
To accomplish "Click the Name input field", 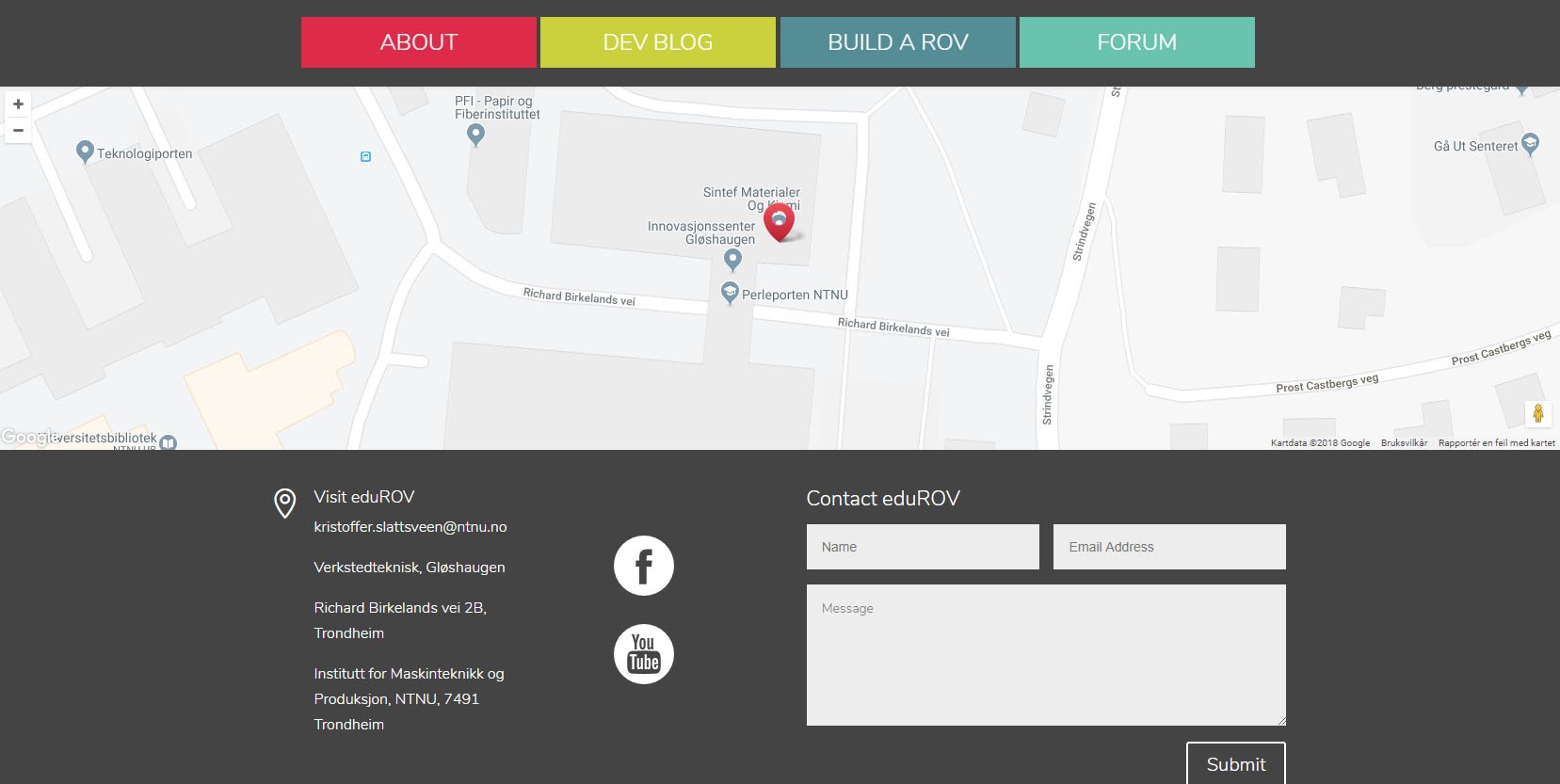I will [923, 547].
